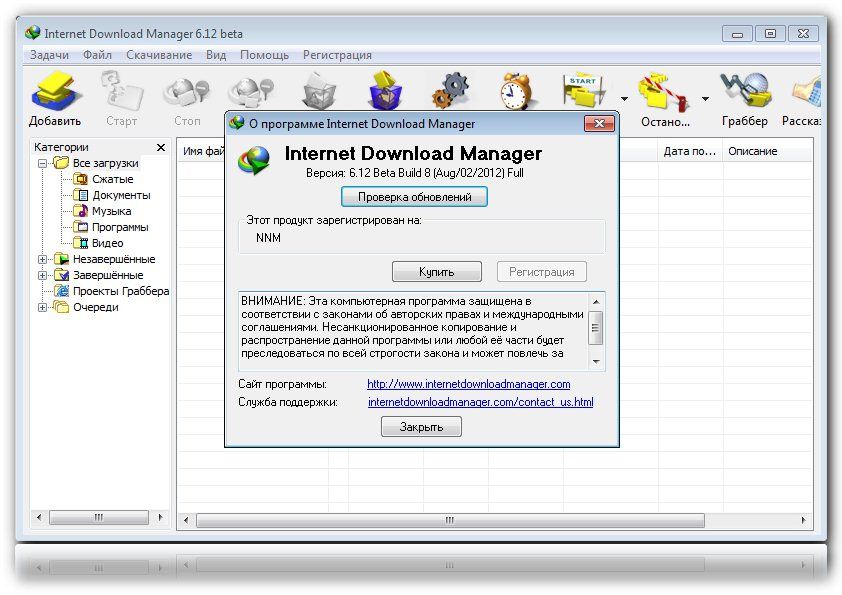
Task: Click the Stop All toolbar icon
Action: [251, 92]
